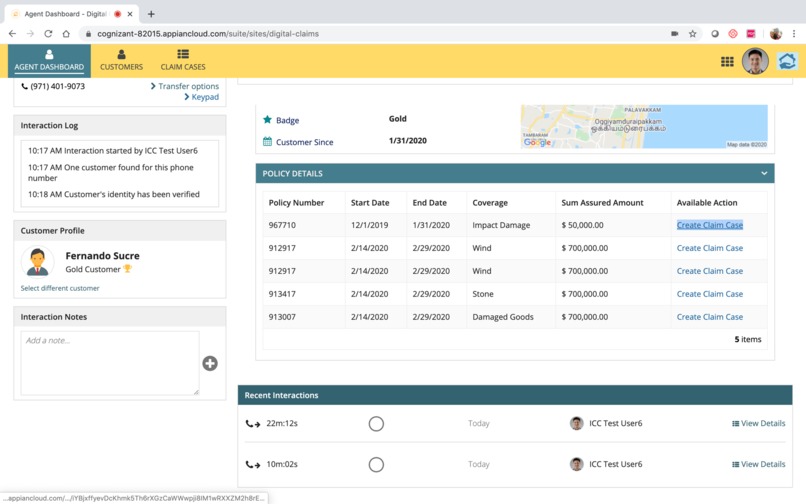Viewport: 806px width, 504px height.
Task: Reload the current page
Action: click(48, 33)
